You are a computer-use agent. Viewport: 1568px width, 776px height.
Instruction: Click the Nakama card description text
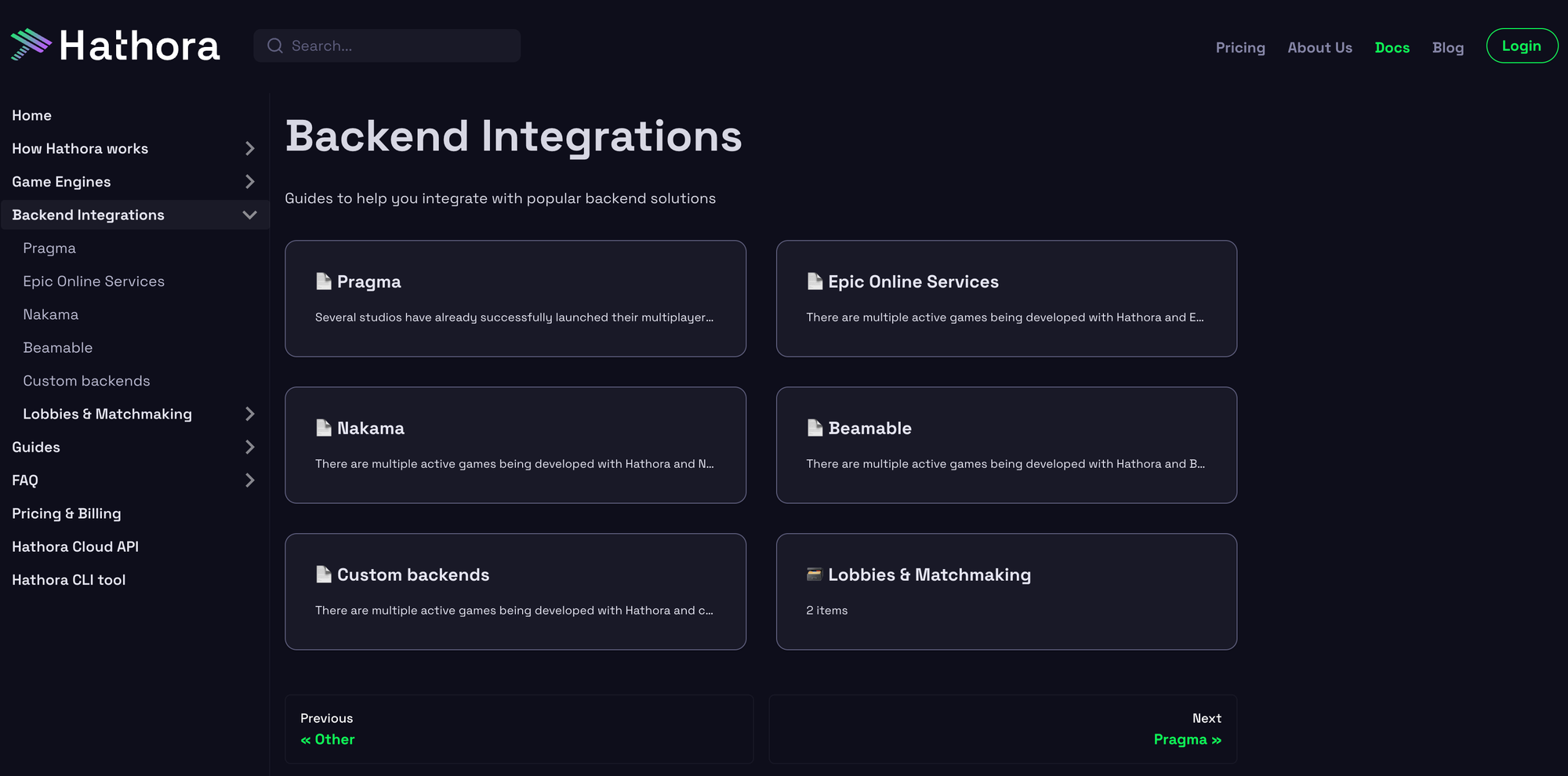514,464
